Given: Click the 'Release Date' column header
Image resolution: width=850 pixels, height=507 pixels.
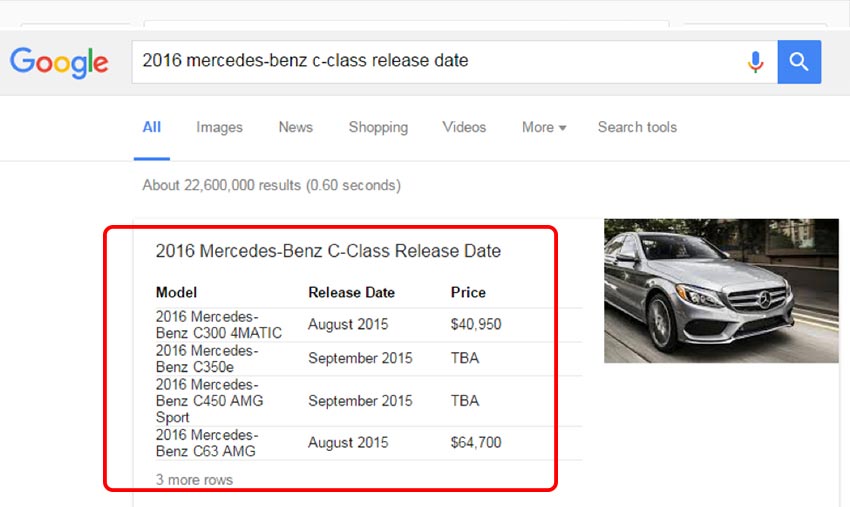Looking at the screenshot, I should [x=351, y=292].
